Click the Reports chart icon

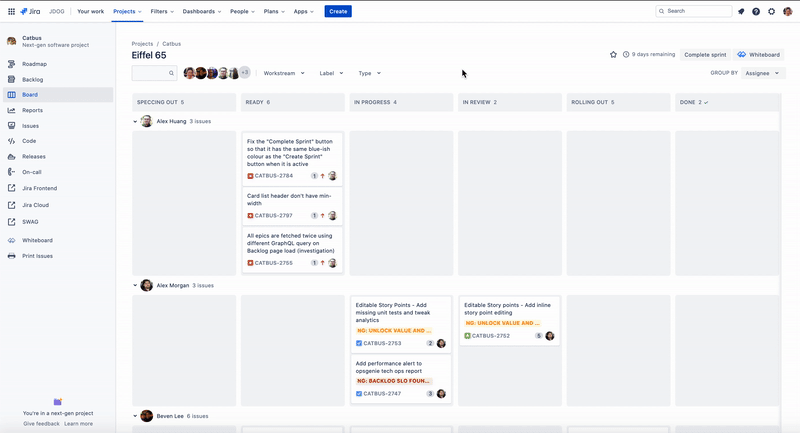coord(11,110)
